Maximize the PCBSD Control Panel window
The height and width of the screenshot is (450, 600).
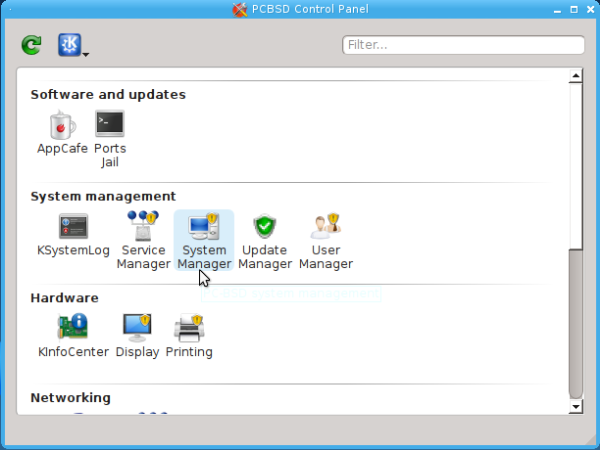coord(574,10)
